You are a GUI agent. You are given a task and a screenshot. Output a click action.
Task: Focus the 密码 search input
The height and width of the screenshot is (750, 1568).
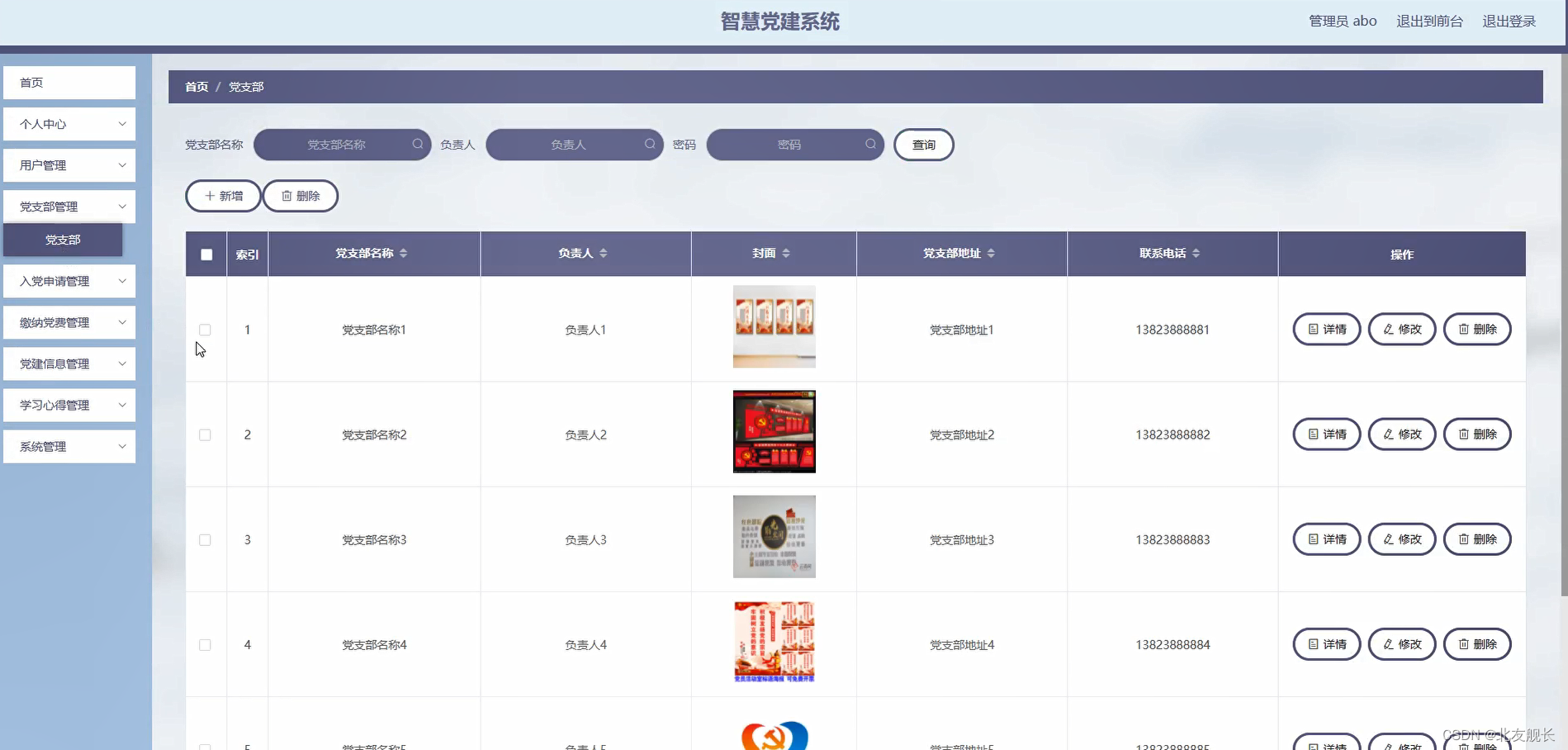tap(795, 145)
